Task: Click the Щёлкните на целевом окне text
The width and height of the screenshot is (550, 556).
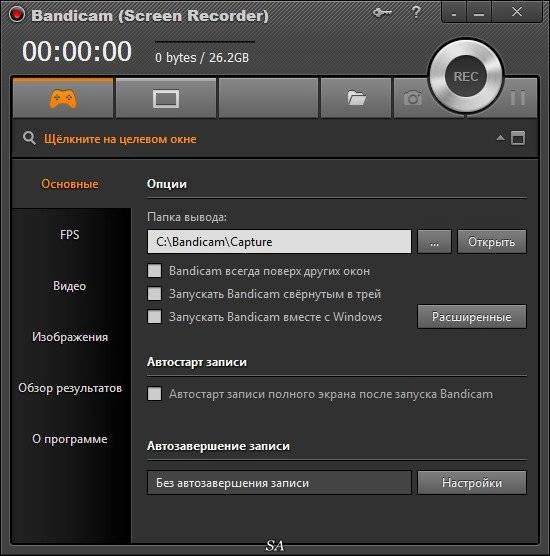Action: [120, 139]
